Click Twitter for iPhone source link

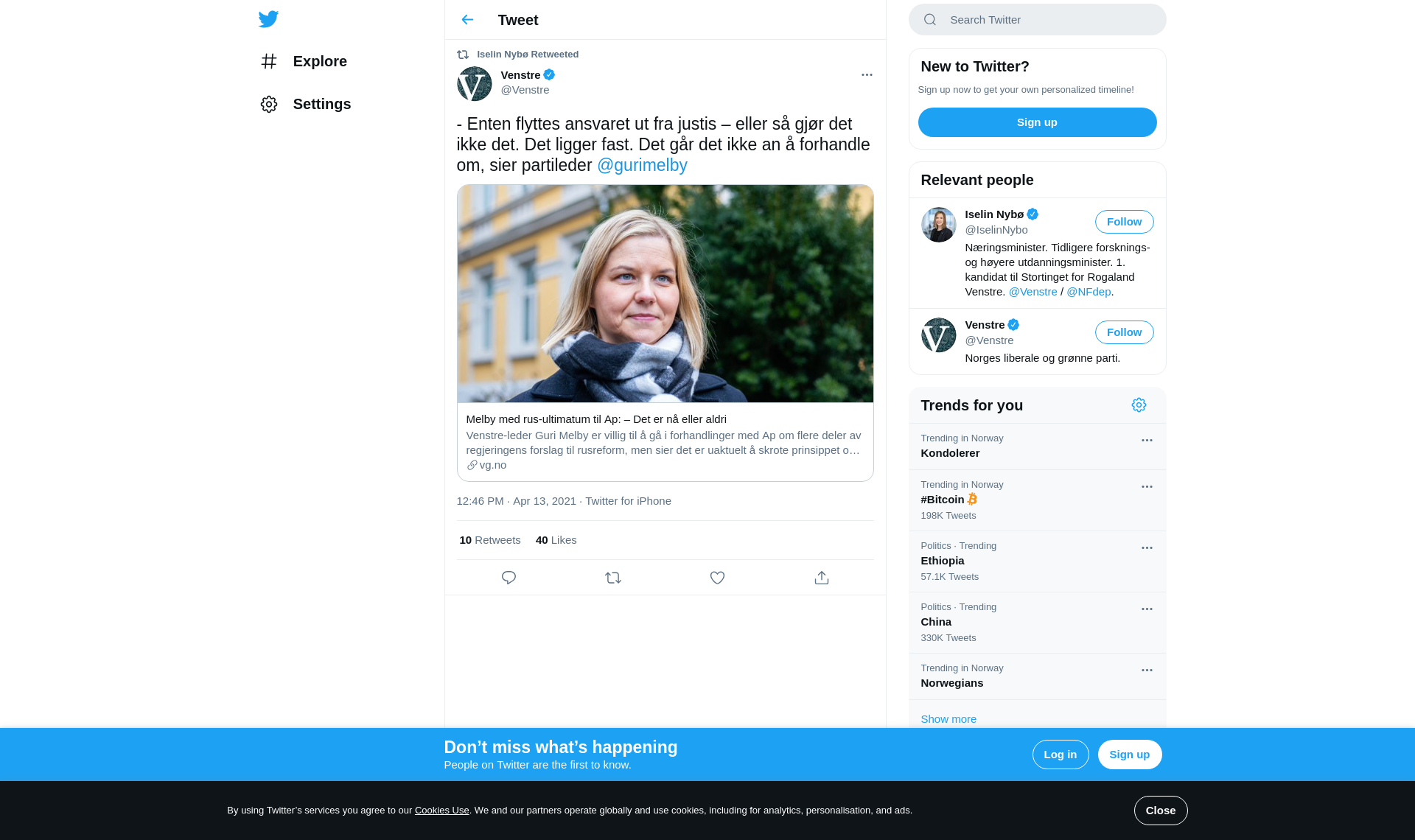(628, 501)
